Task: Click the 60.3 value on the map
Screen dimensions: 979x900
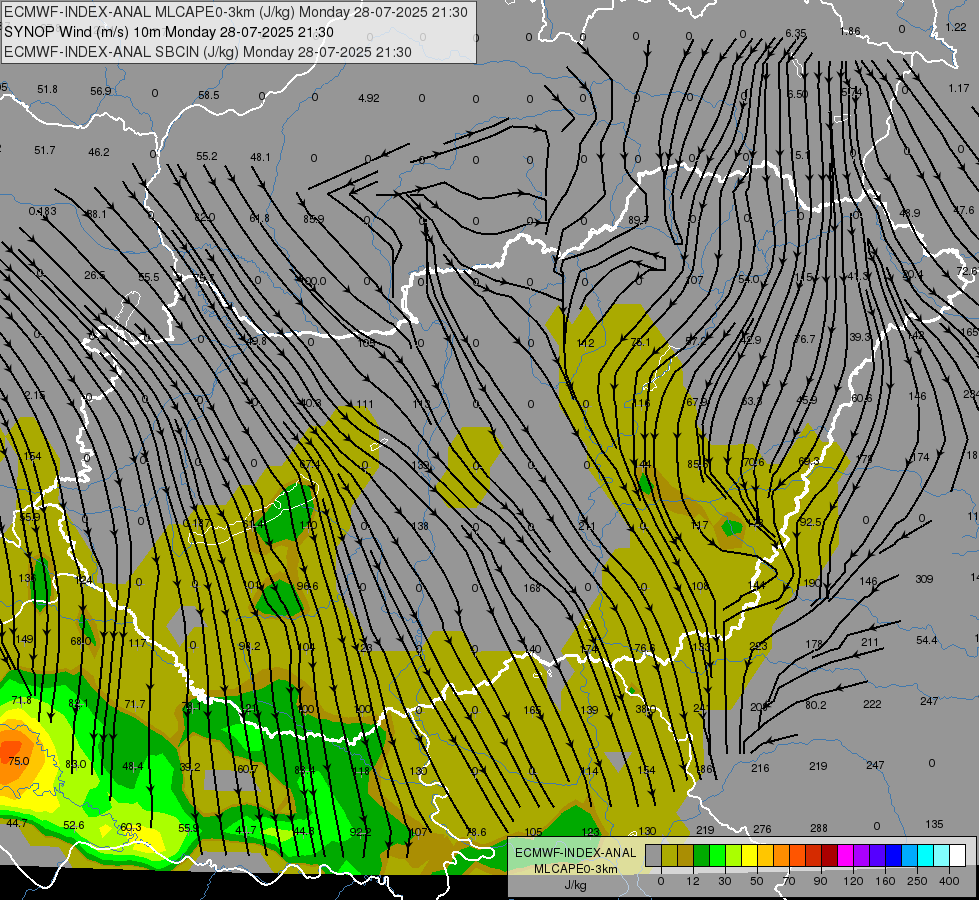Action: pos(130,828)
